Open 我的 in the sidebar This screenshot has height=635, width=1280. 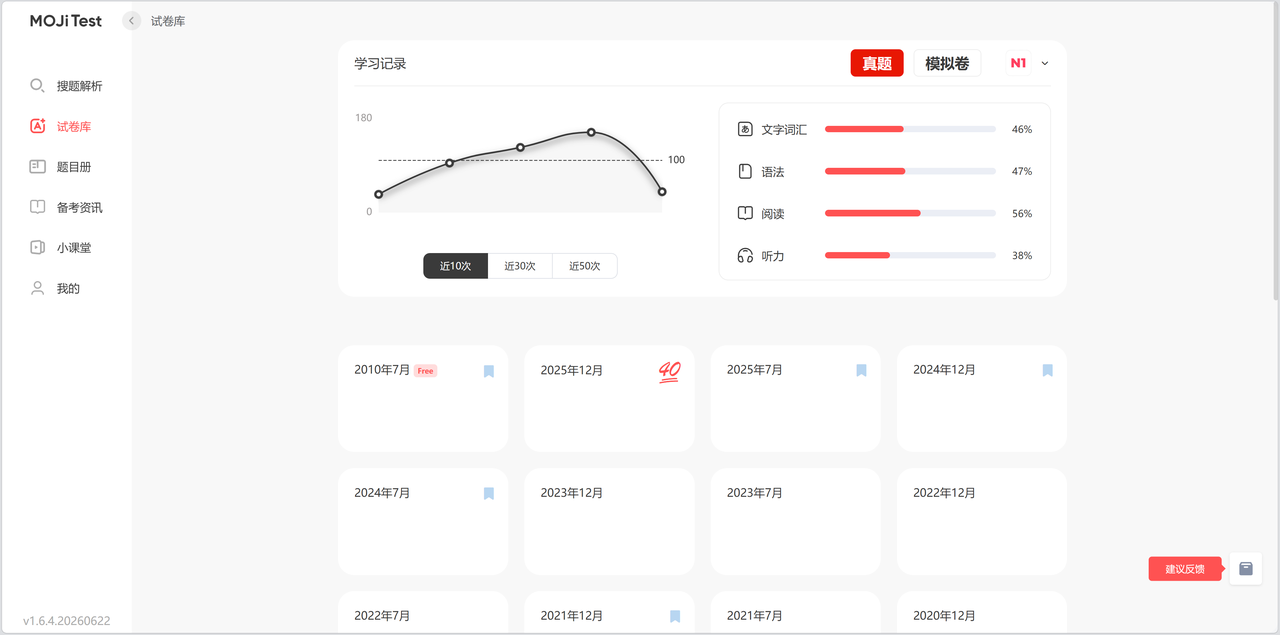point(66,288)
